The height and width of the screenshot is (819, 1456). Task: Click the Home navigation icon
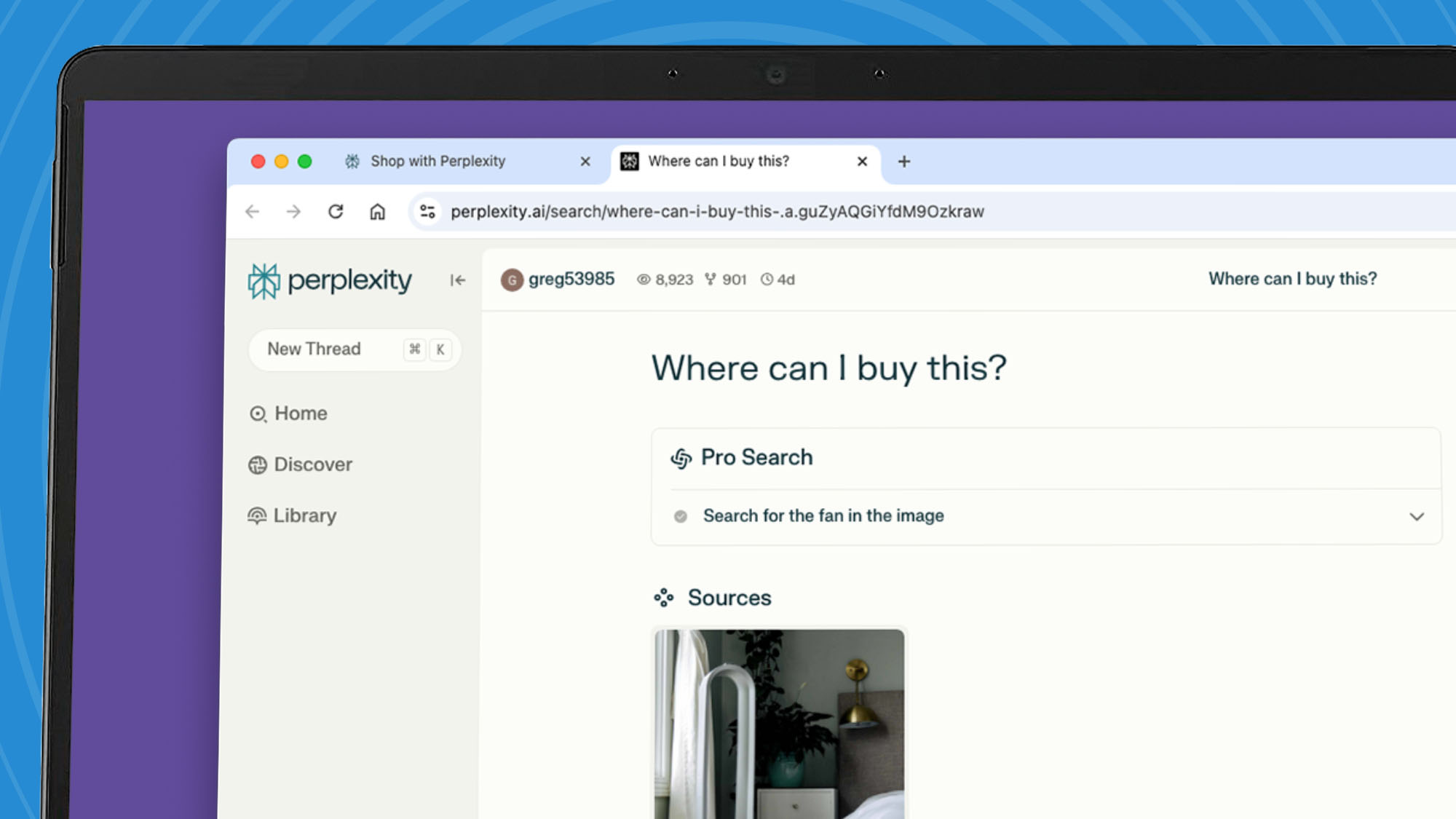[x=258, y=413]
